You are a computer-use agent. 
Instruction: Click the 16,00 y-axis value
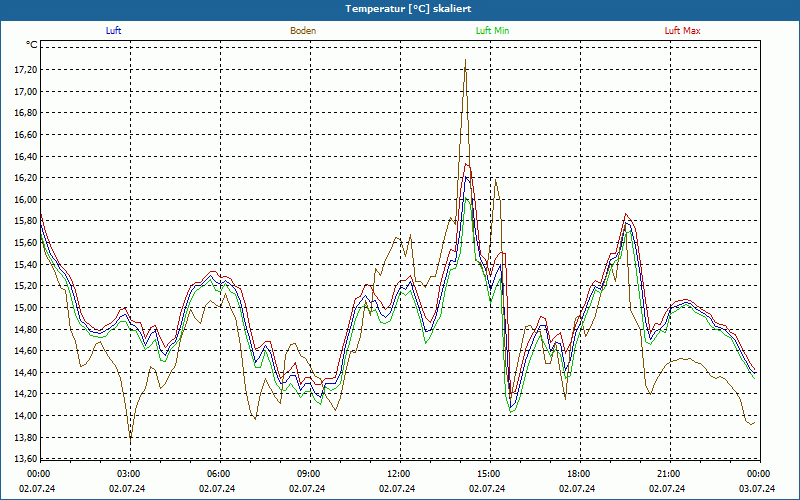click(x=26, y=199)
